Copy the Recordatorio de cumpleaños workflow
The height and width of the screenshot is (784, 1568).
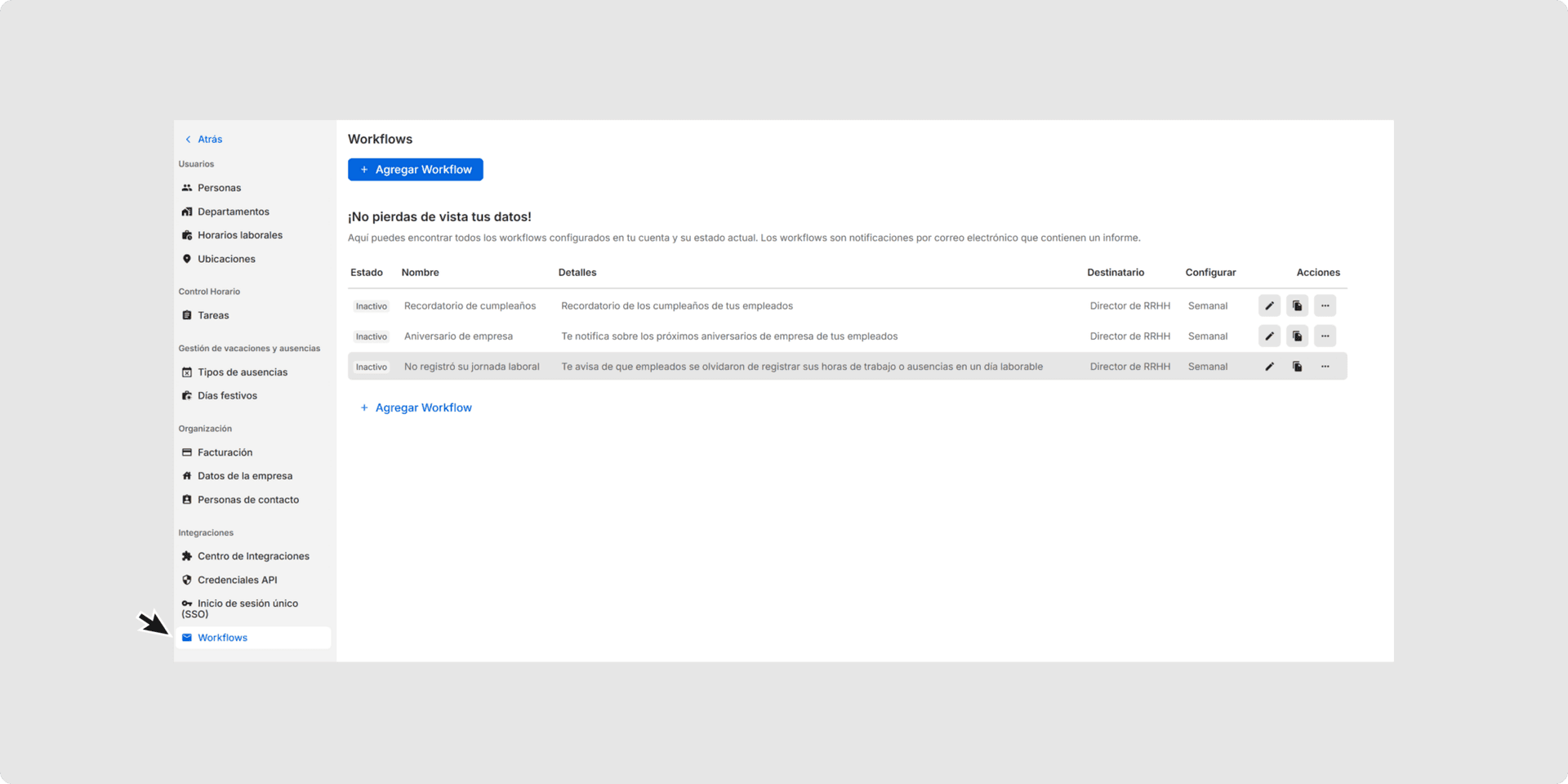[x=1297, y=306]
